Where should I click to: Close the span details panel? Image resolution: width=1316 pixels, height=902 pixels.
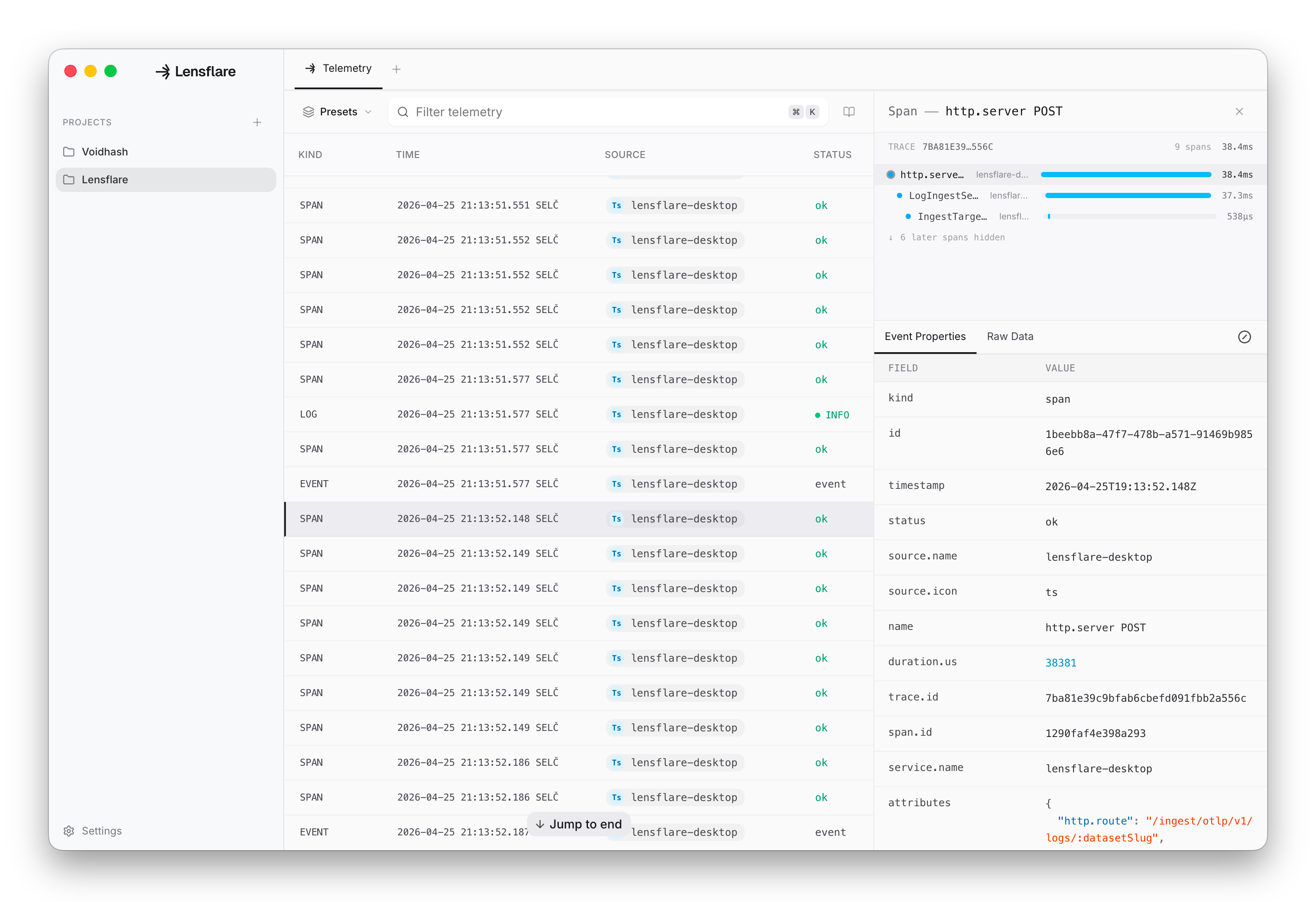1239,111
